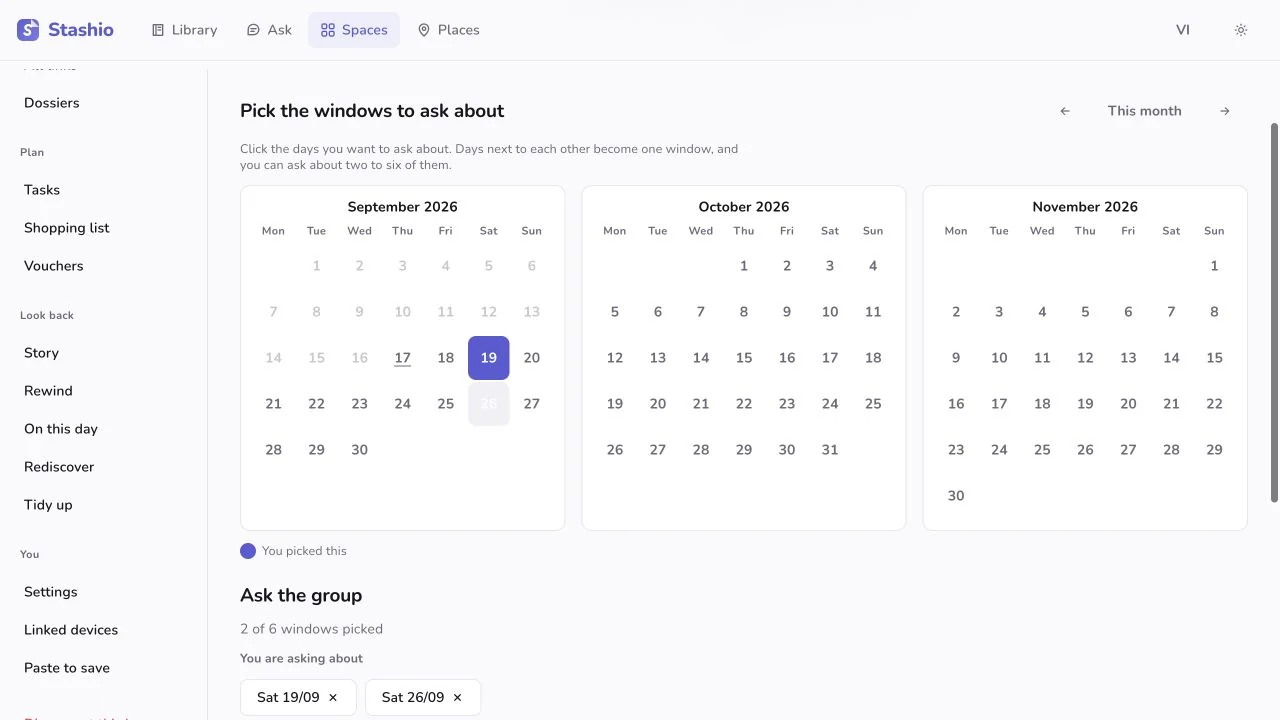The width and height of the screenshot is (1280, 720).
Task: Jump back to This month
Action: click(x=1145, y=111)
